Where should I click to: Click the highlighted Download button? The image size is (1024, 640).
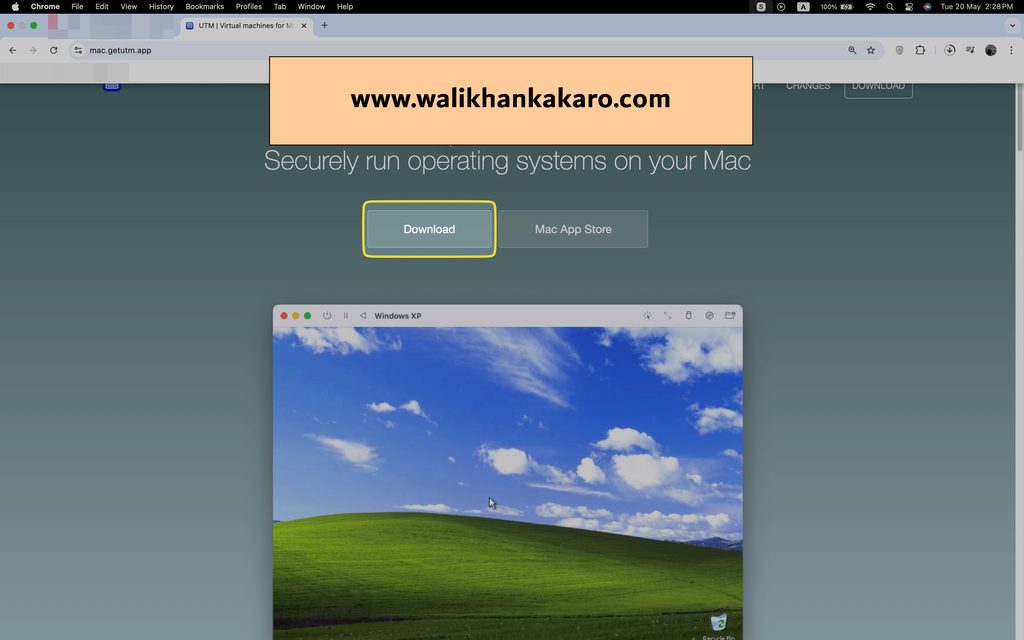(x=429, y=229)
